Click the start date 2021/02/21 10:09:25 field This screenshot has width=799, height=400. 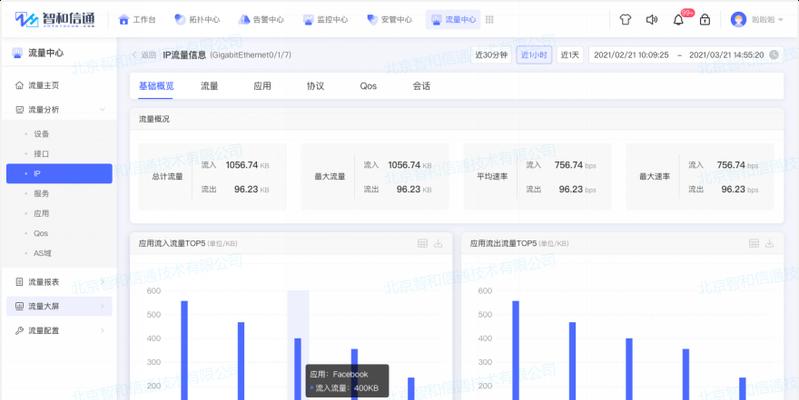click(x=631, y=55)
